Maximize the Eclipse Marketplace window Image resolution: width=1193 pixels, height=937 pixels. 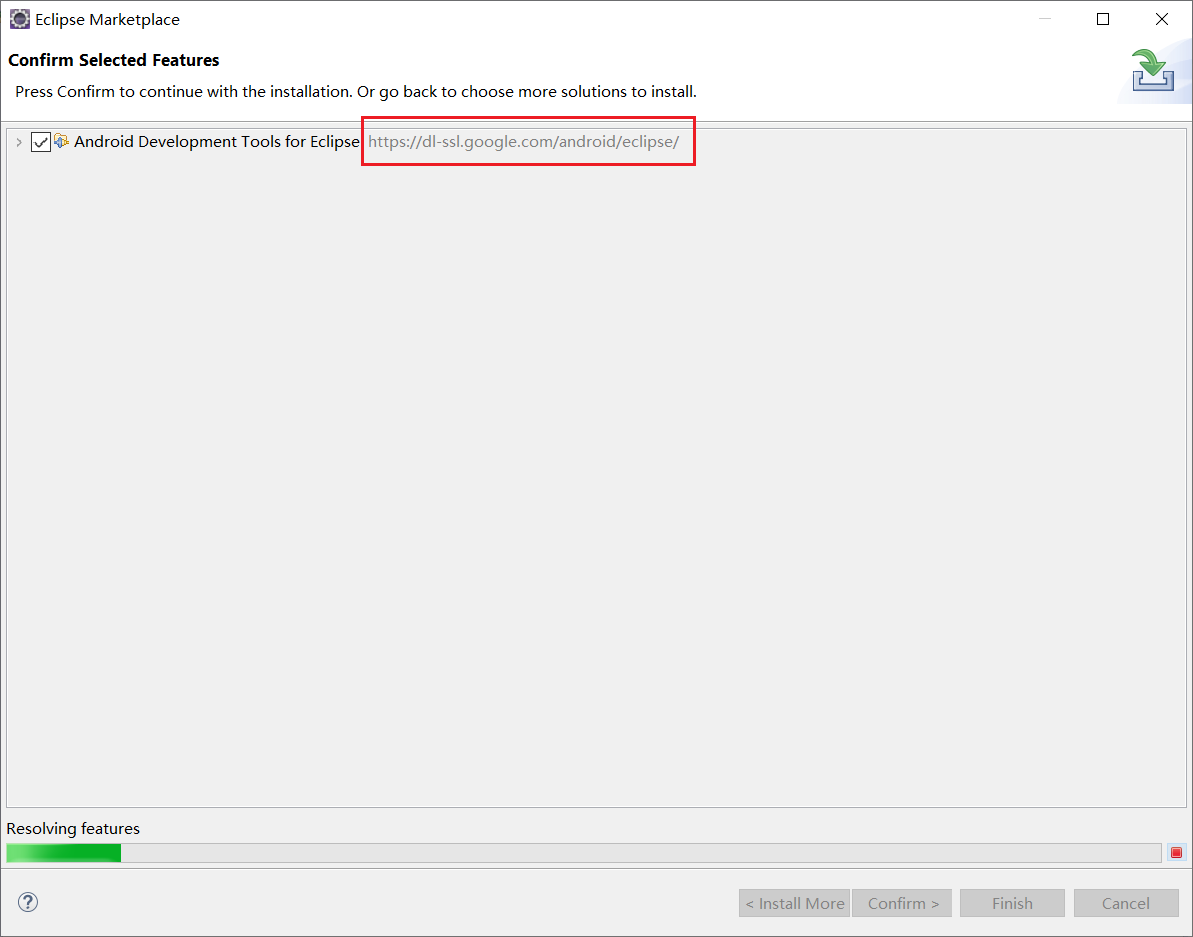click(1102, 19)
